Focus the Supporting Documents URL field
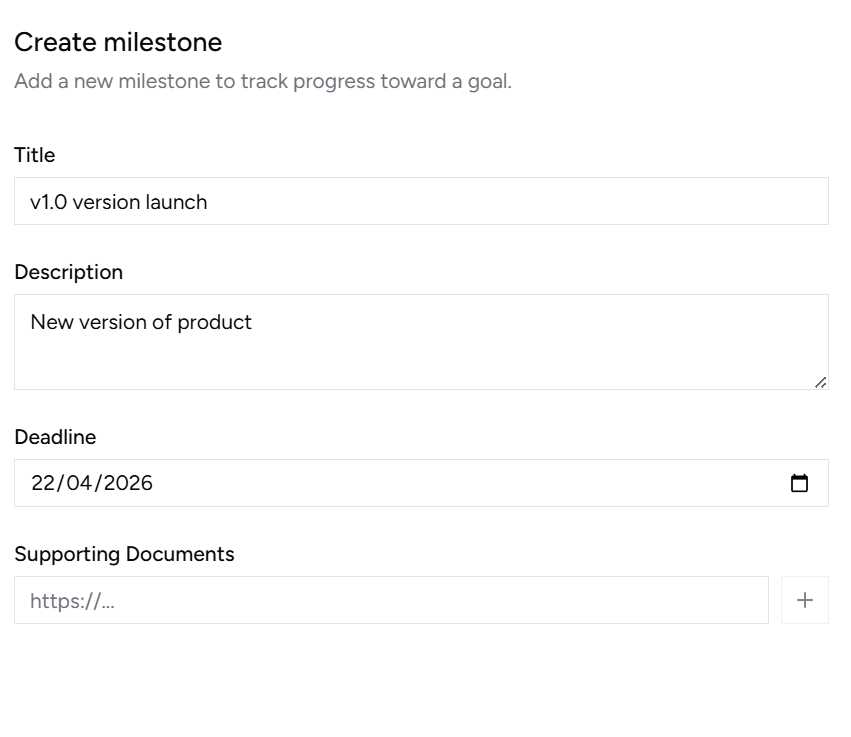The width and height of the screenshot is (851, 737). point(390,600)
